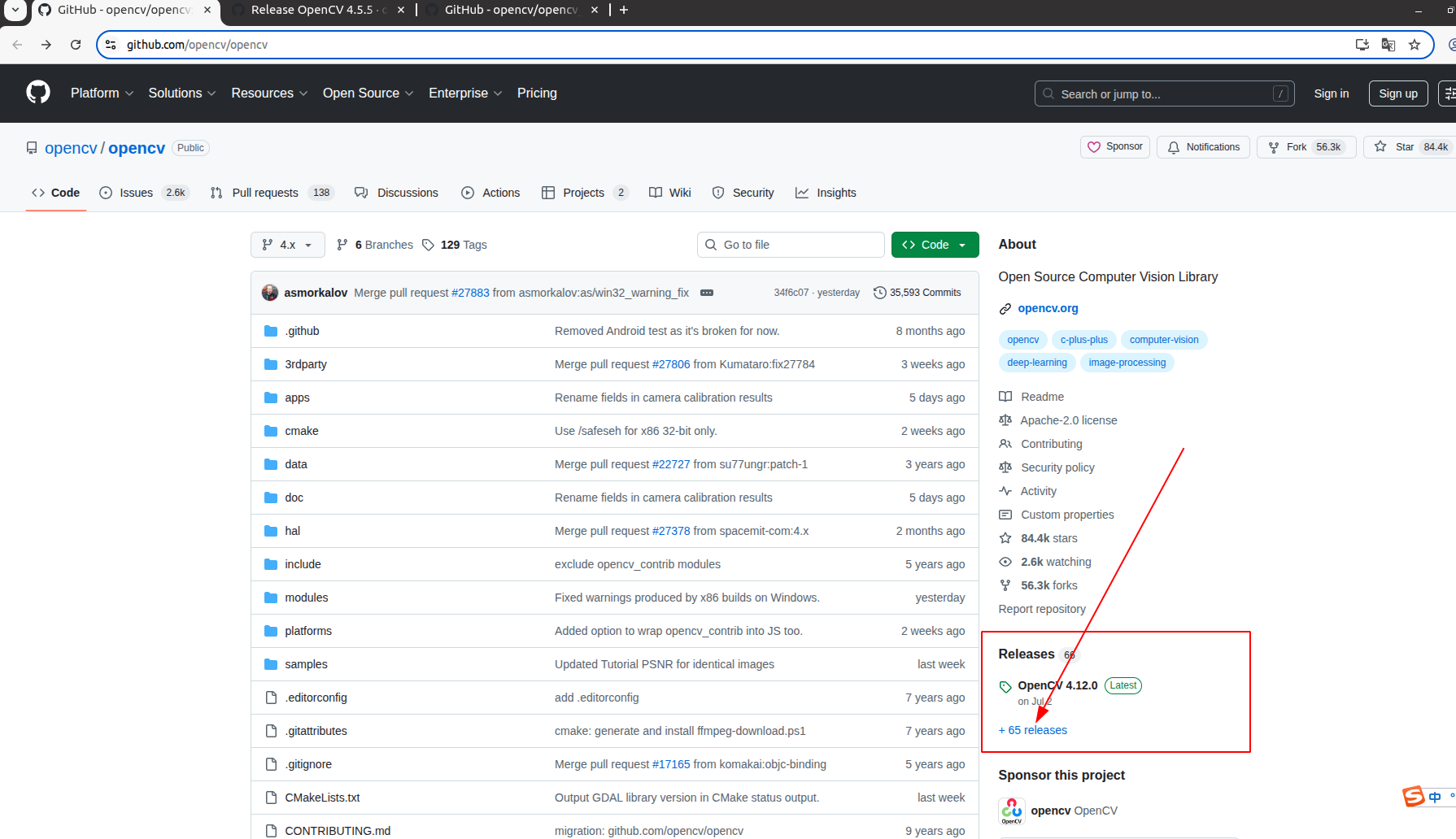Click the Go to file search field
Image resolution: width=1456 pixels, height=839 pixels.
tap(790, 245)
